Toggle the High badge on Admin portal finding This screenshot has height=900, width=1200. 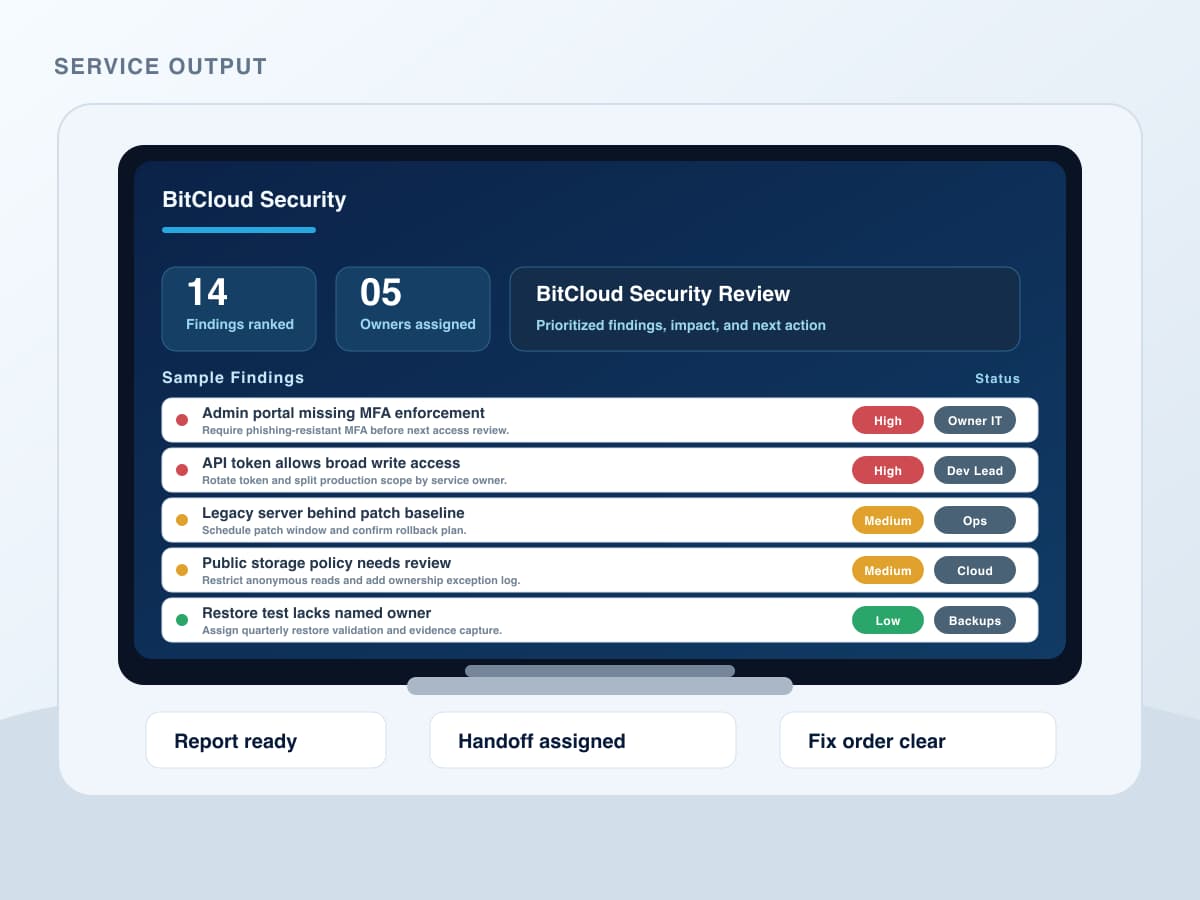pos(888,420)
